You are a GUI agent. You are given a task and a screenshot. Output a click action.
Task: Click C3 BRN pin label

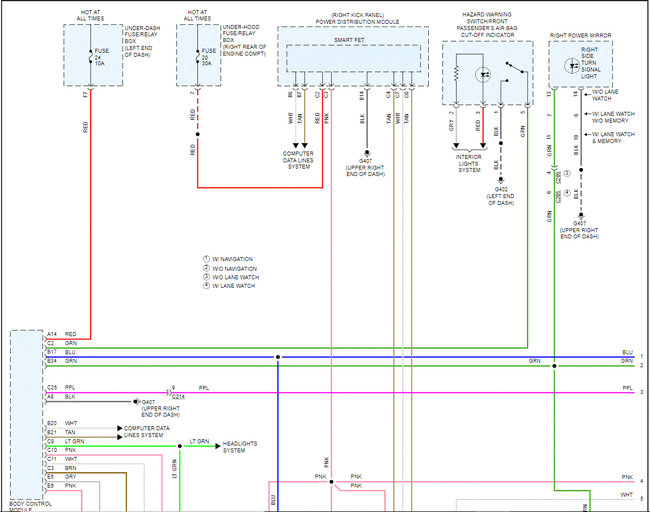tap(61, 468)
